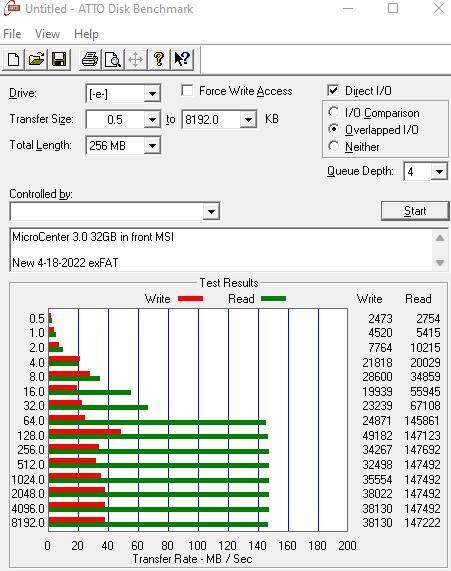Click in the description text box
This screenshot has height=571, width=451.
221,250
